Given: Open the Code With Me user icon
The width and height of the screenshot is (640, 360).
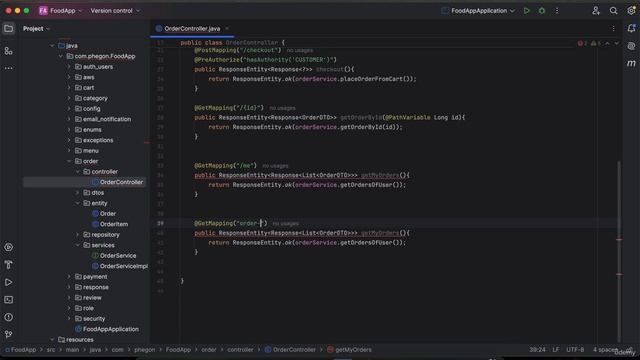Looking at the screenshot, I should pos(596,11).
